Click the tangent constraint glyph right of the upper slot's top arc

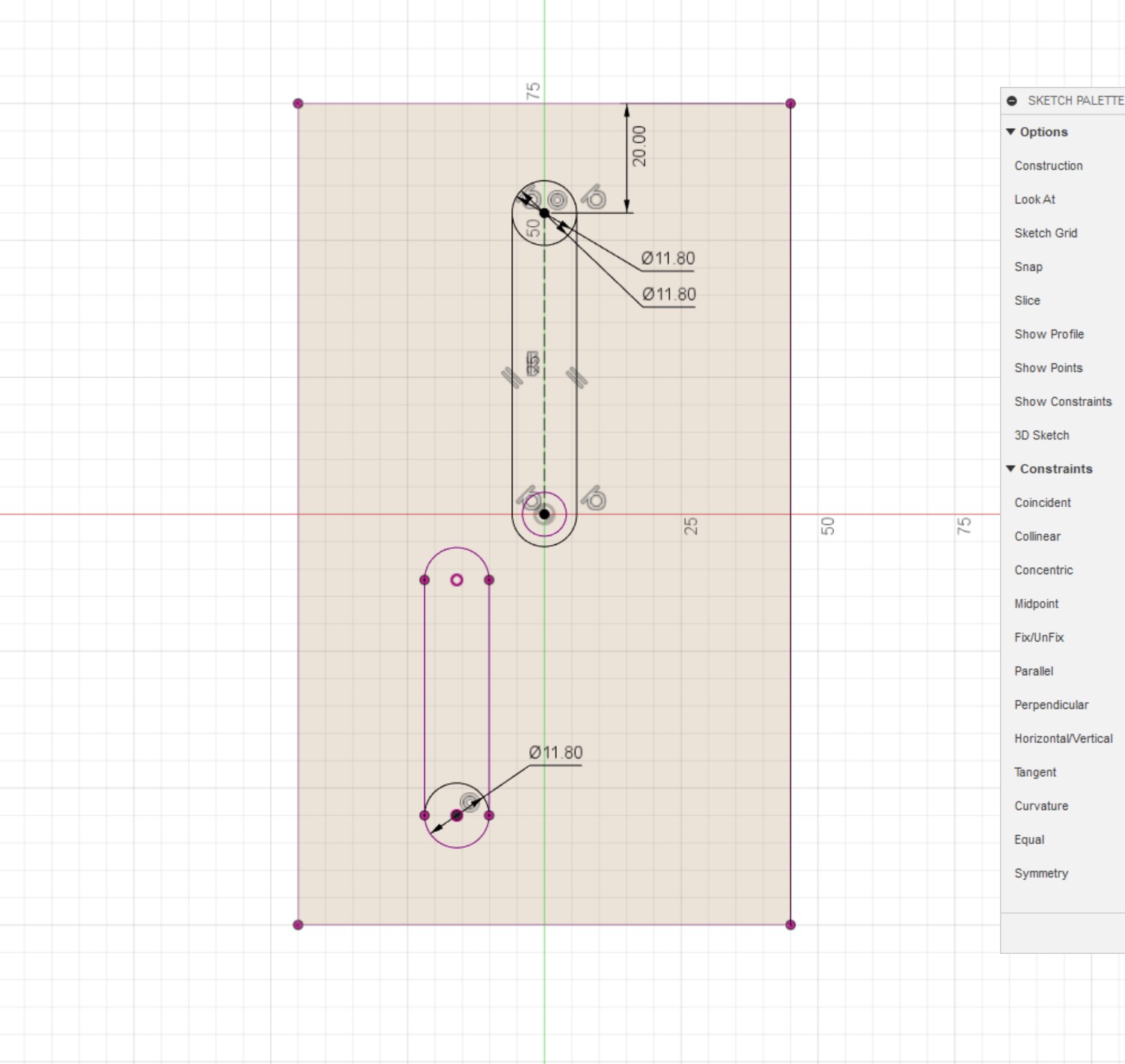(x=594, y=198)
